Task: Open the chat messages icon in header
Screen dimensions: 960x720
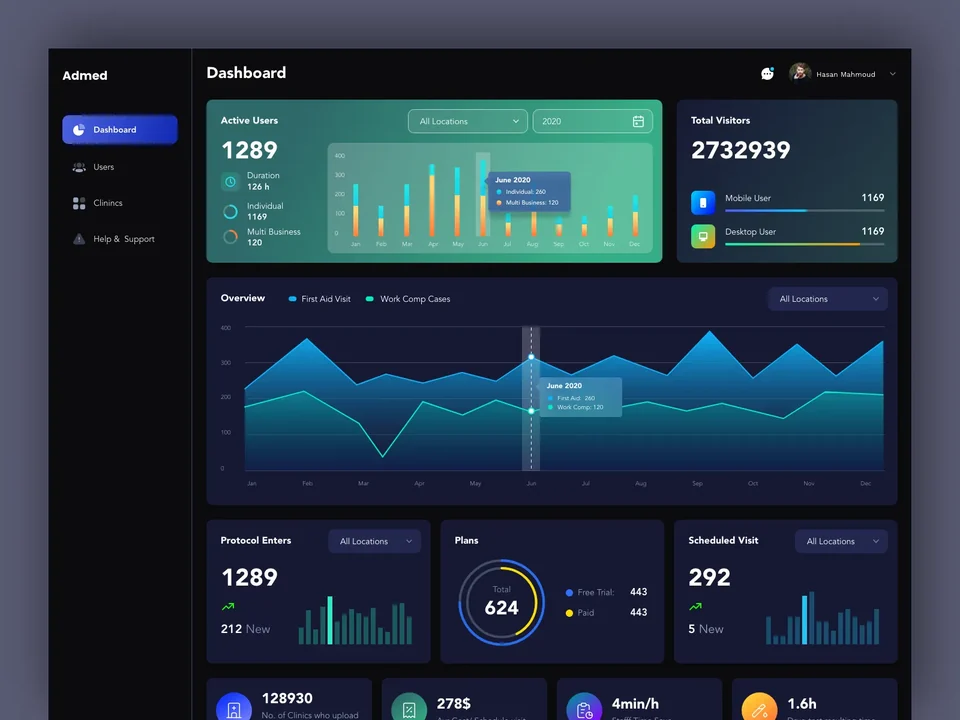Action: (x=767, y=73)
